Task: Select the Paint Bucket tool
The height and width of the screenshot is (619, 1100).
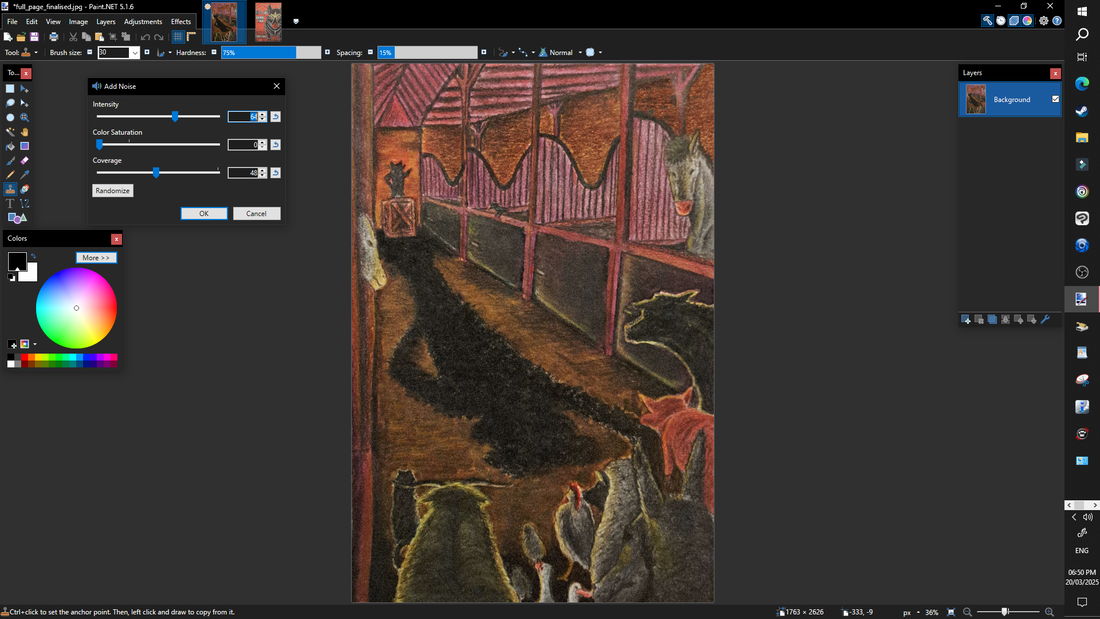Action: coord(10,146)
